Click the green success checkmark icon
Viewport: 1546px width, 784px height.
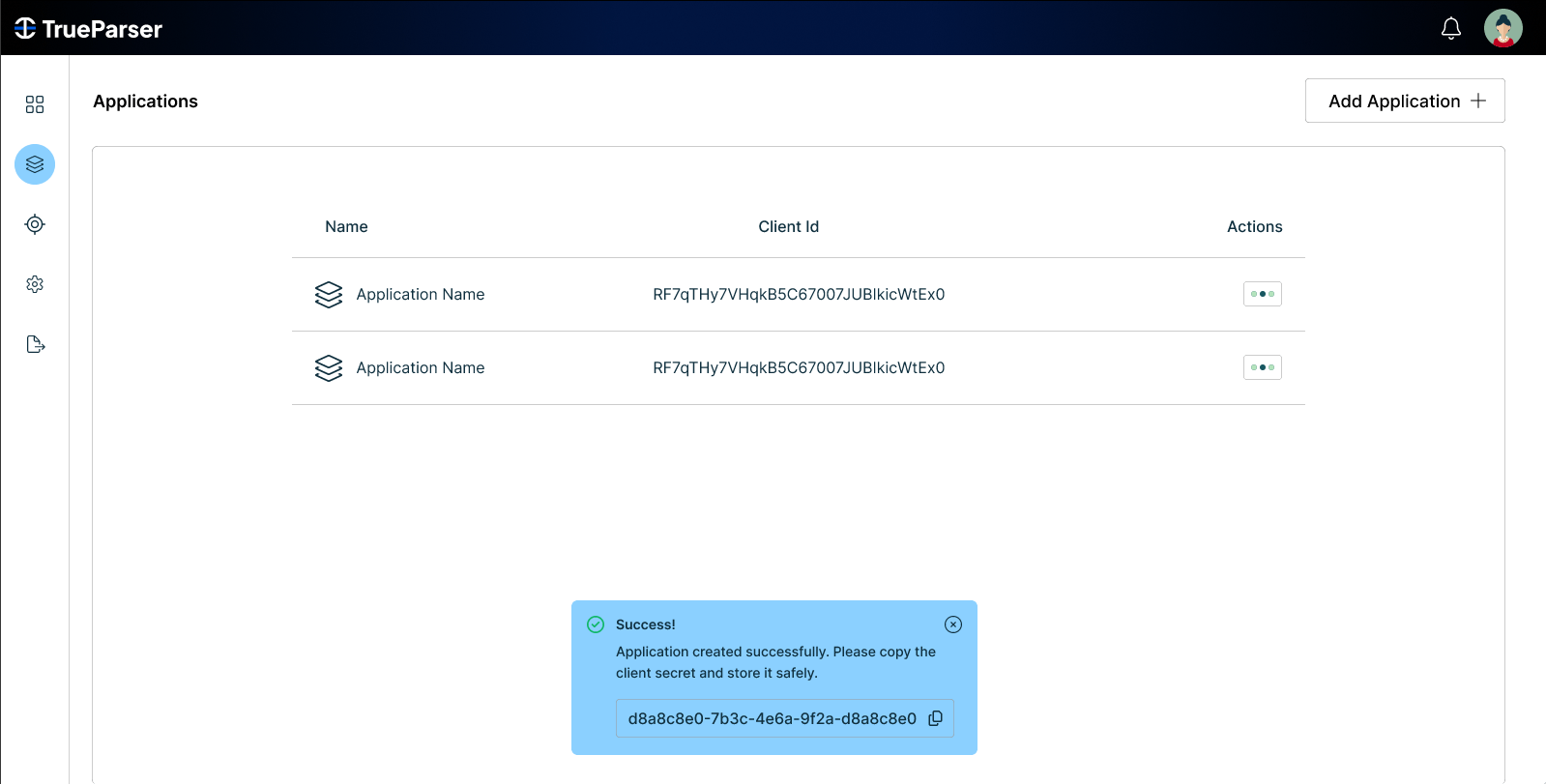pyautogui.click(x=596, y=624)
